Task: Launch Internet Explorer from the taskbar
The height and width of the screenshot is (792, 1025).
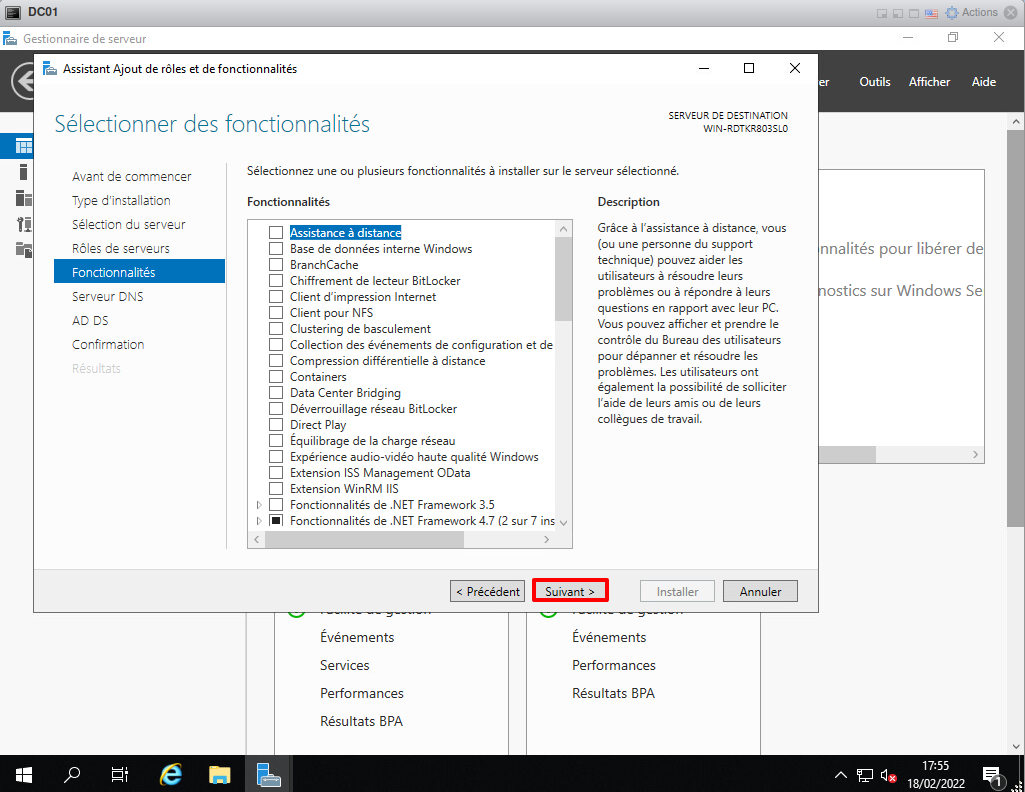Action: (x=171, y=774)
